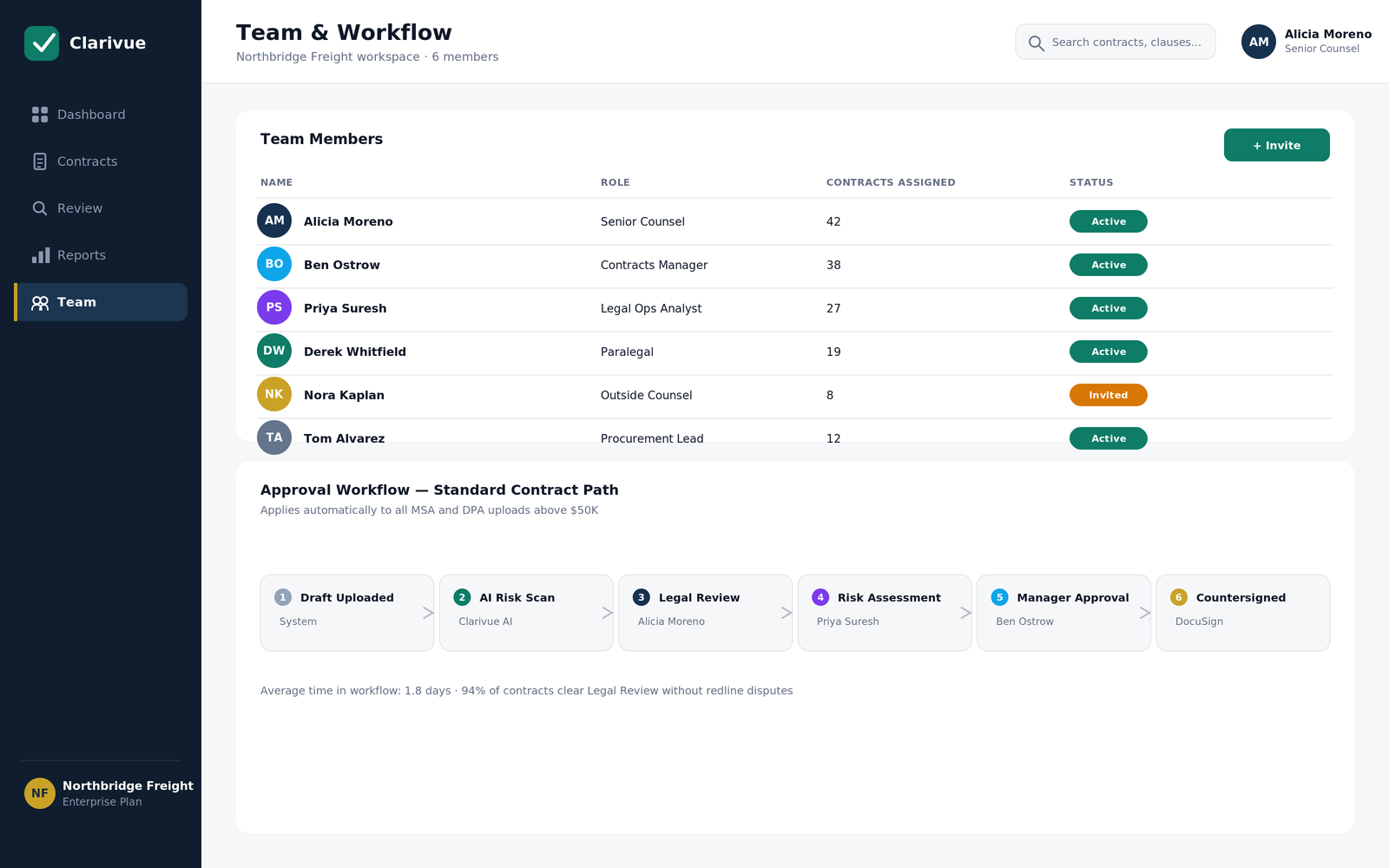The height and width of the screenshot is (868, 1389).
Task: Select Team in sidebar
Action: point(101,302)
